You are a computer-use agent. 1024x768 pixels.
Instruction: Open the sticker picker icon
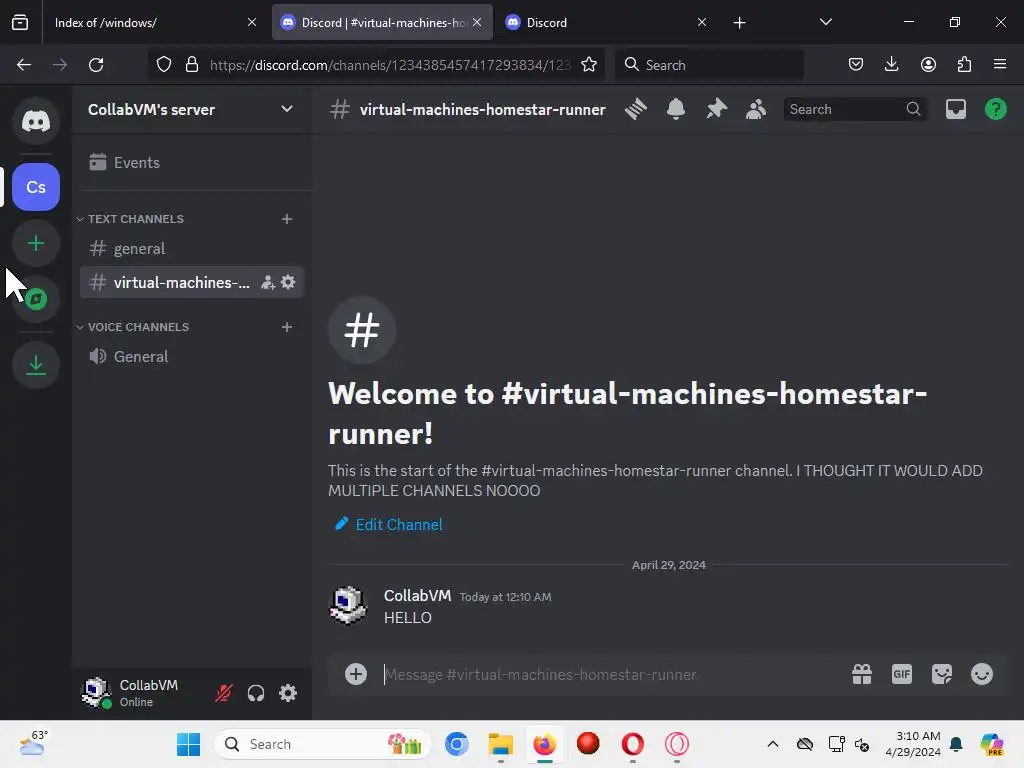click(x=942, y=674)
